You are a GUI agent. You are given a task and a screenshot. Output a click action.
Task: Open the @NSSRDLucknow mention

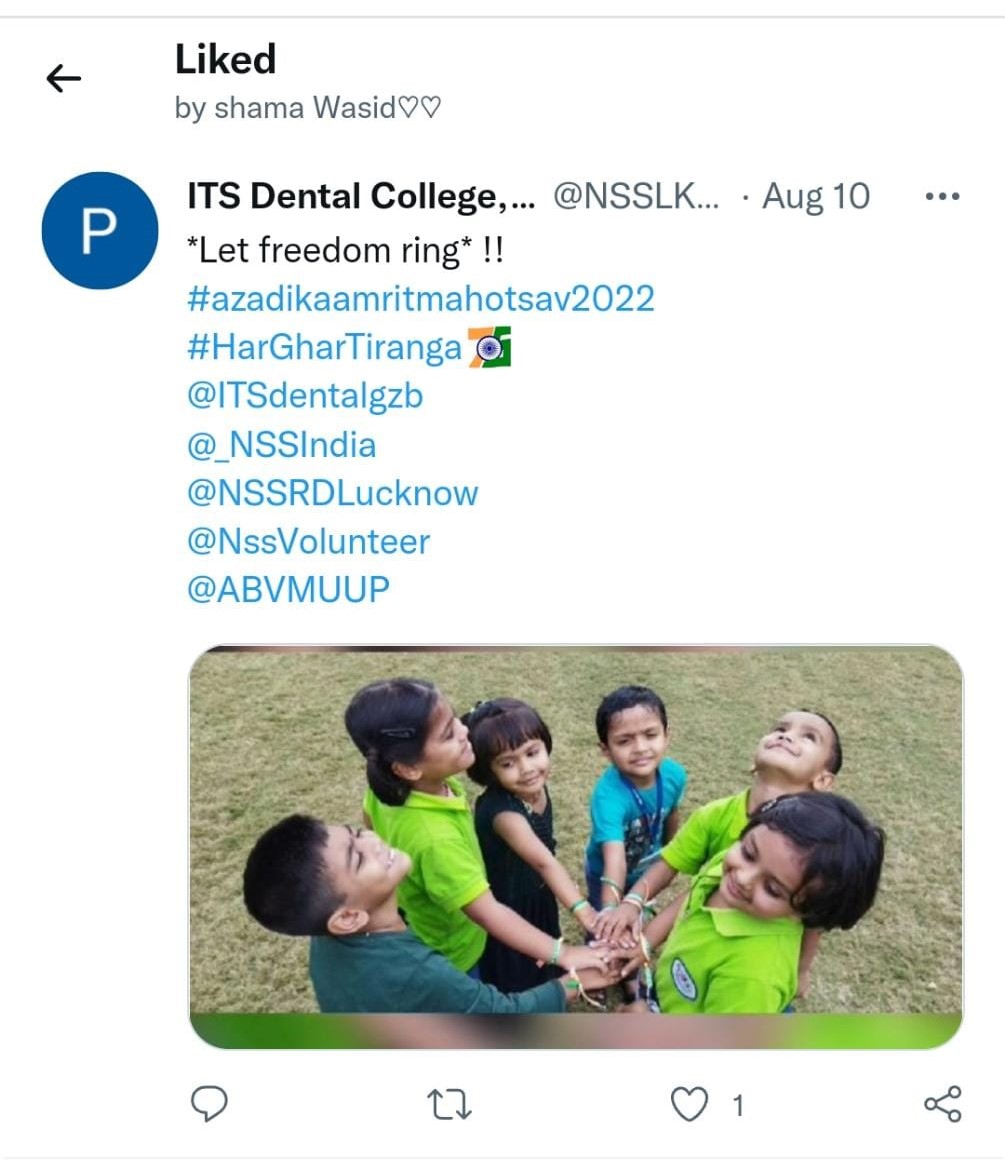pyautogui.click(x=332, y=493)
